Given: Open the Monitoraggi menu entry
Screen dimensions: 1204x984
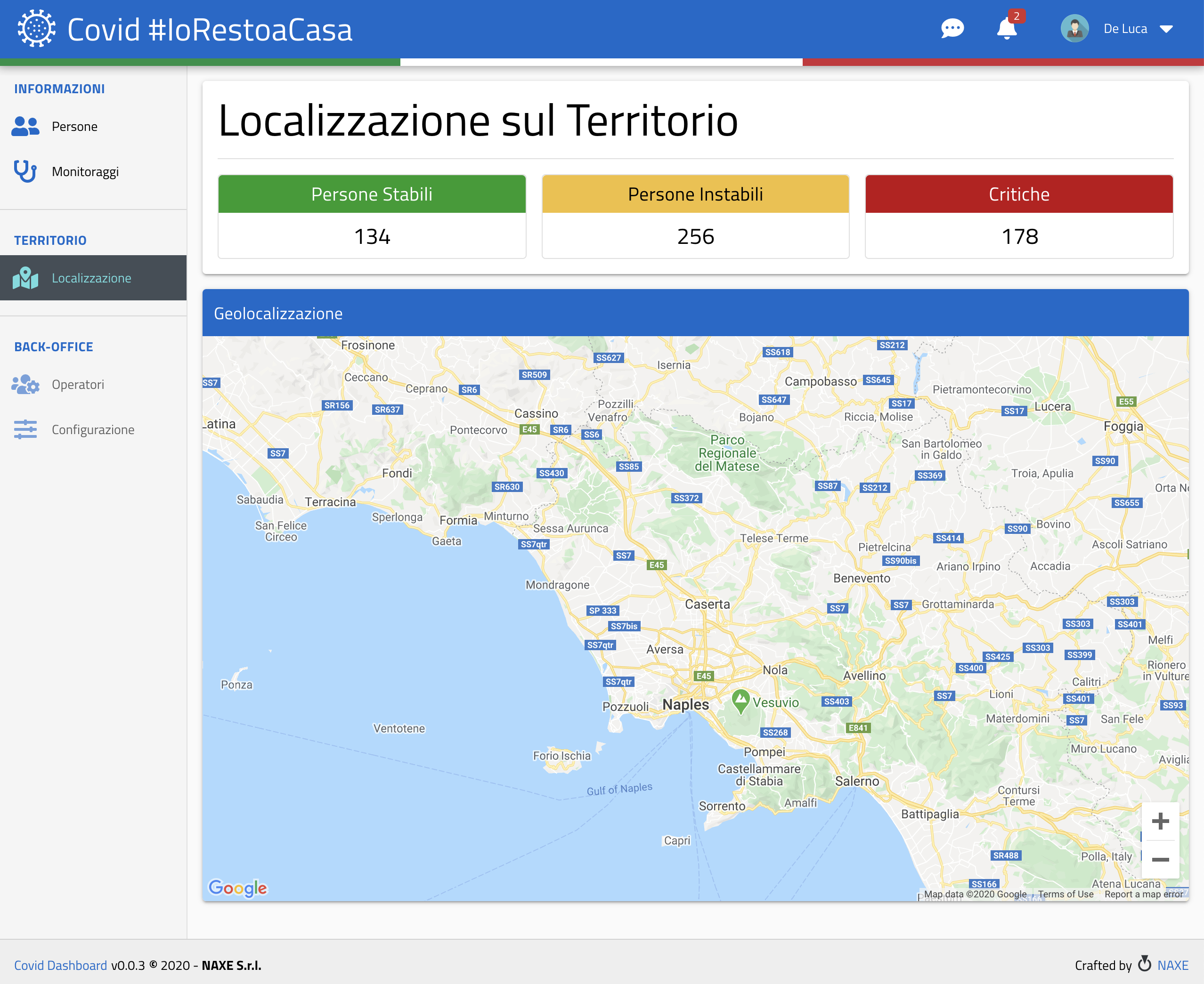Looking at the screenshot, I should (x=85, y=172).
